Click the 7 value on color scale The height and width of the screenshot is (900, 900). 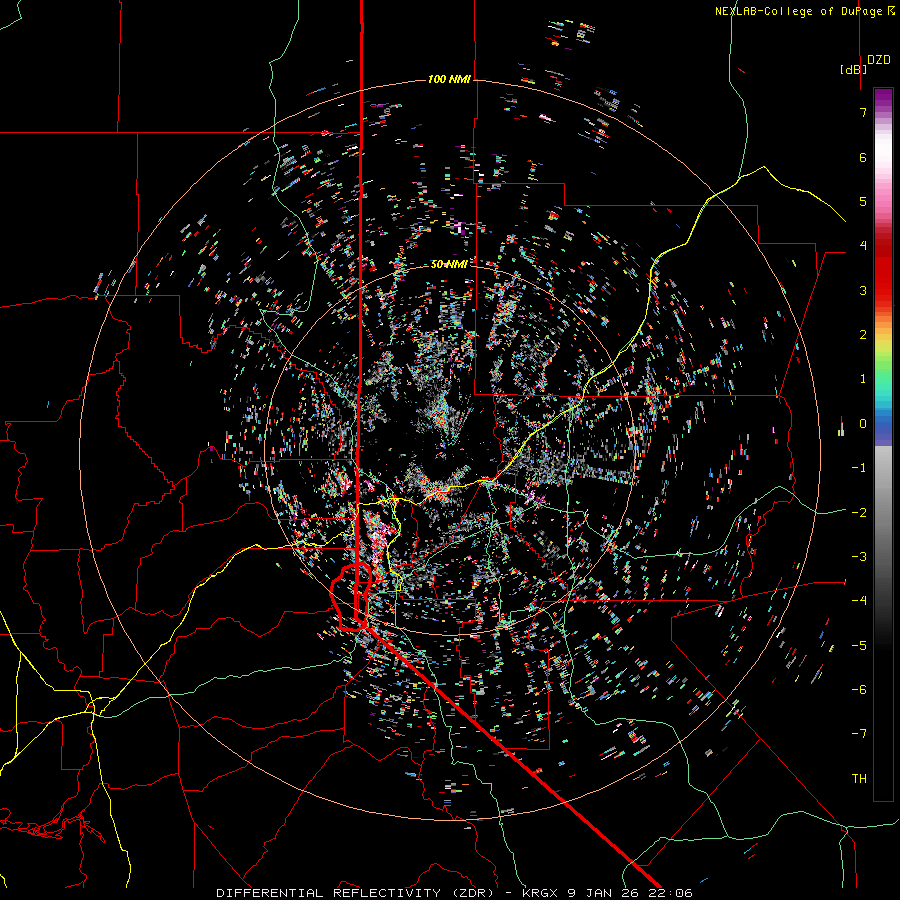pyautogui.click(x=863, y=112)
